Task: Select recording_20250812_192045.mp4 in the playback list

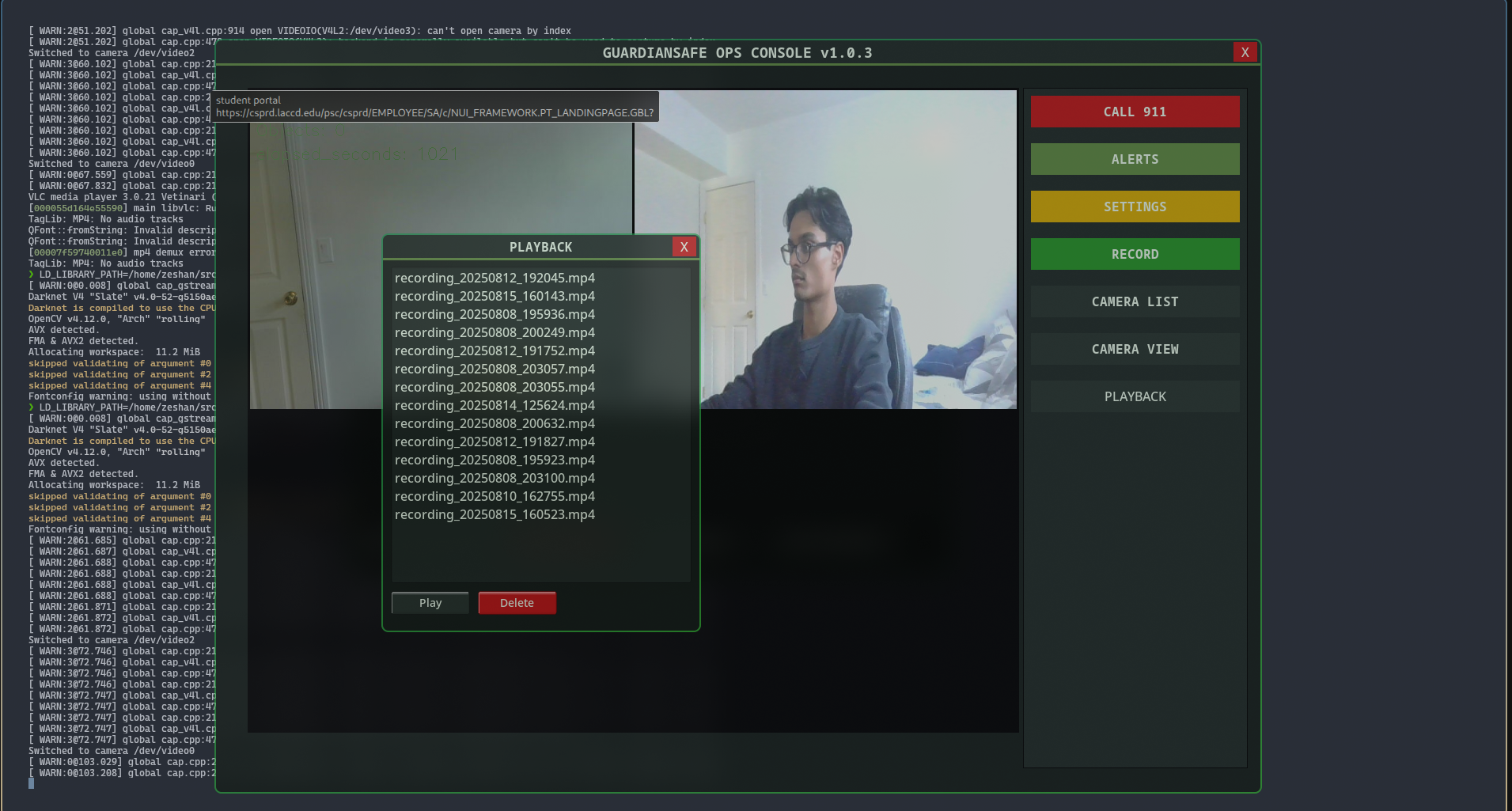Action: click(x=495, y=278)
